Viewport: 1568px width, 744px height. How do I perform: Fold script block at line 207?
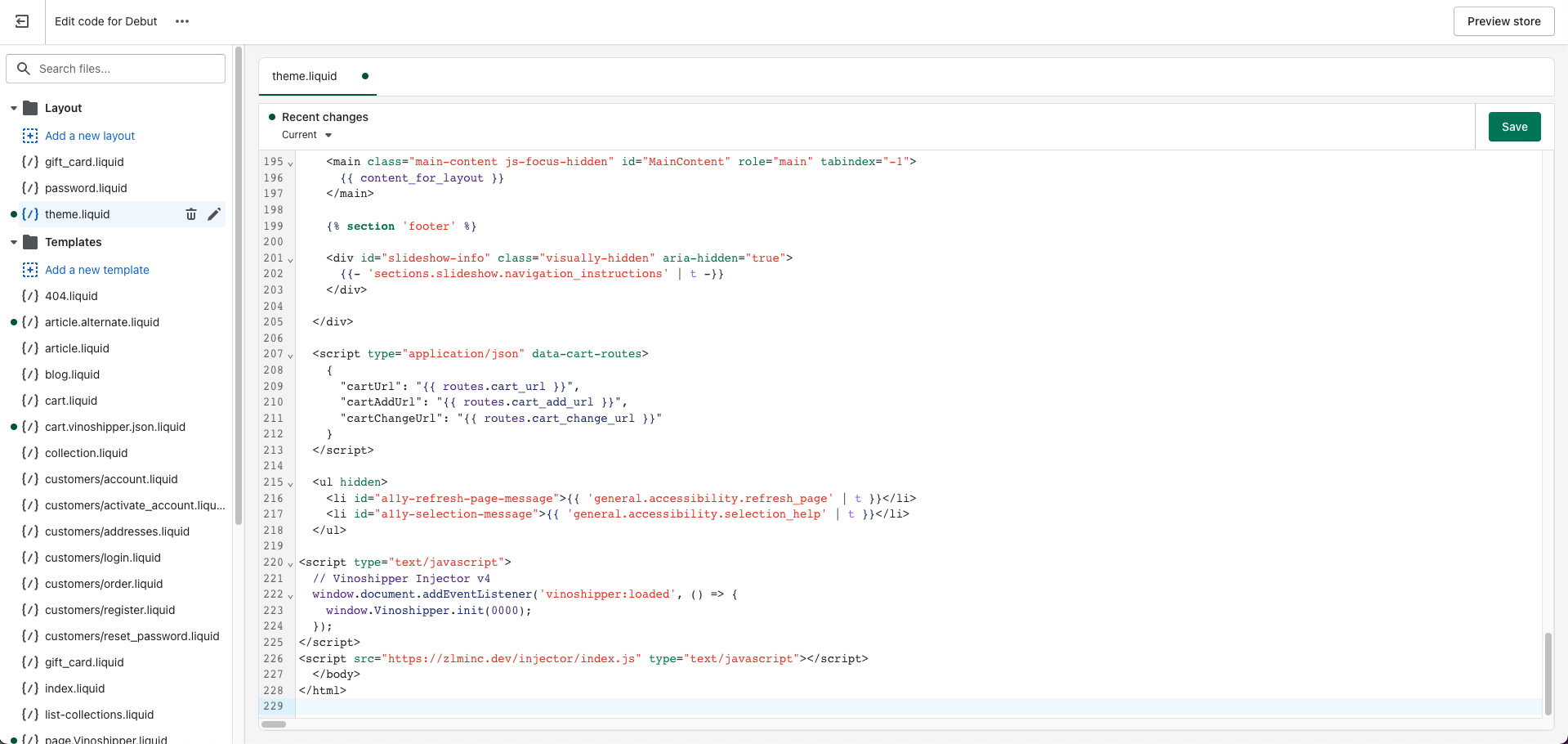click(290, 356)
